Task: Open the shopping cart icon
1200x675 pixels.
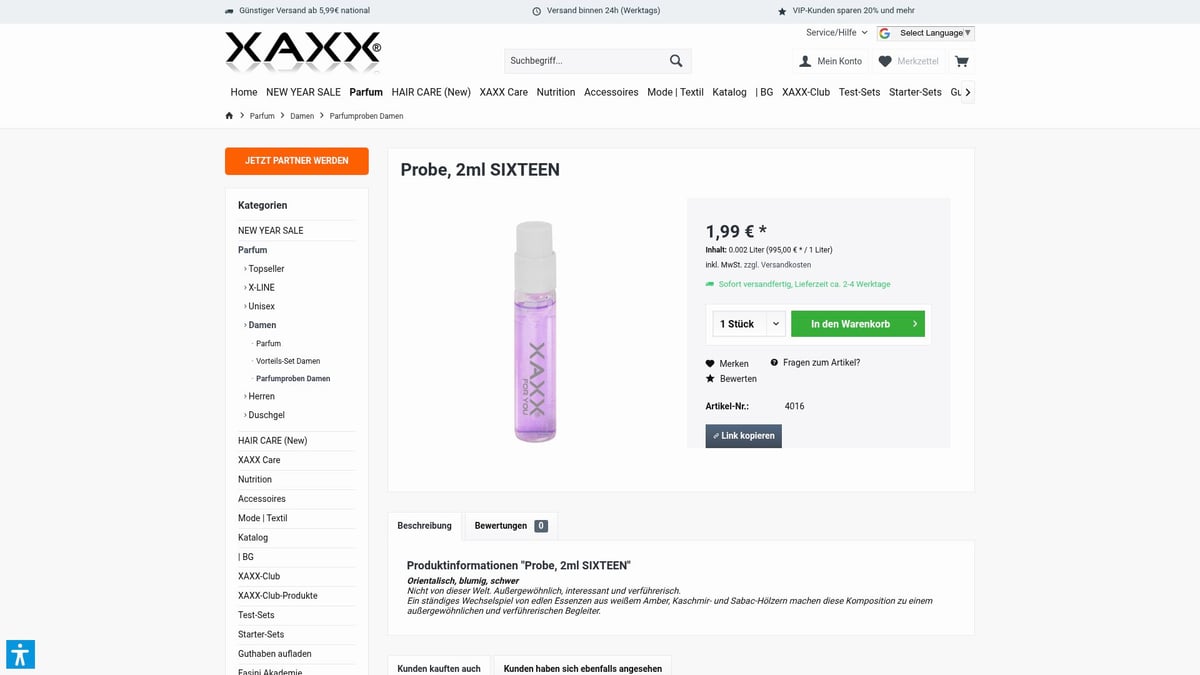Action: [x=961, y=61]
